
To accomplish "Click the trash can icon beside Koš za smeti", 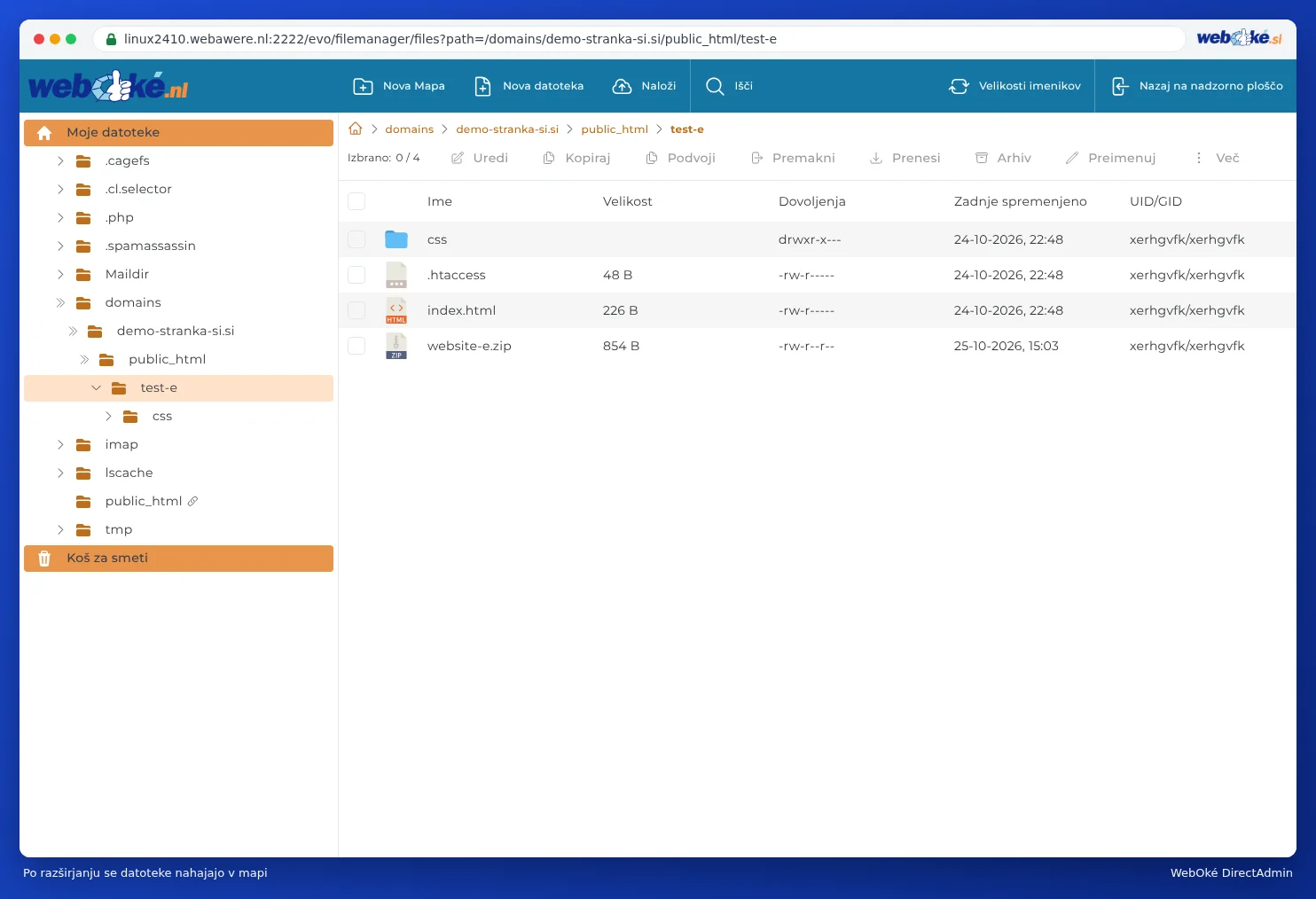I will pos(44,559).
